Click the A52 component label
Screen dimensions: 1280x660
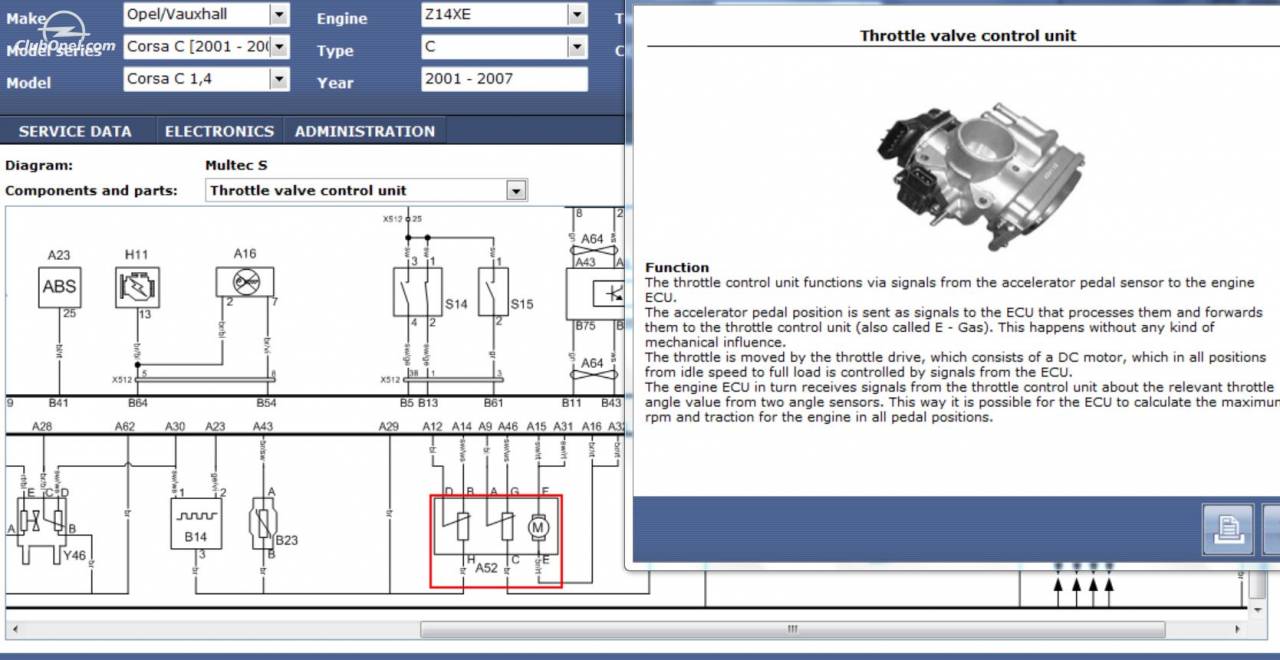pos(486,568)
